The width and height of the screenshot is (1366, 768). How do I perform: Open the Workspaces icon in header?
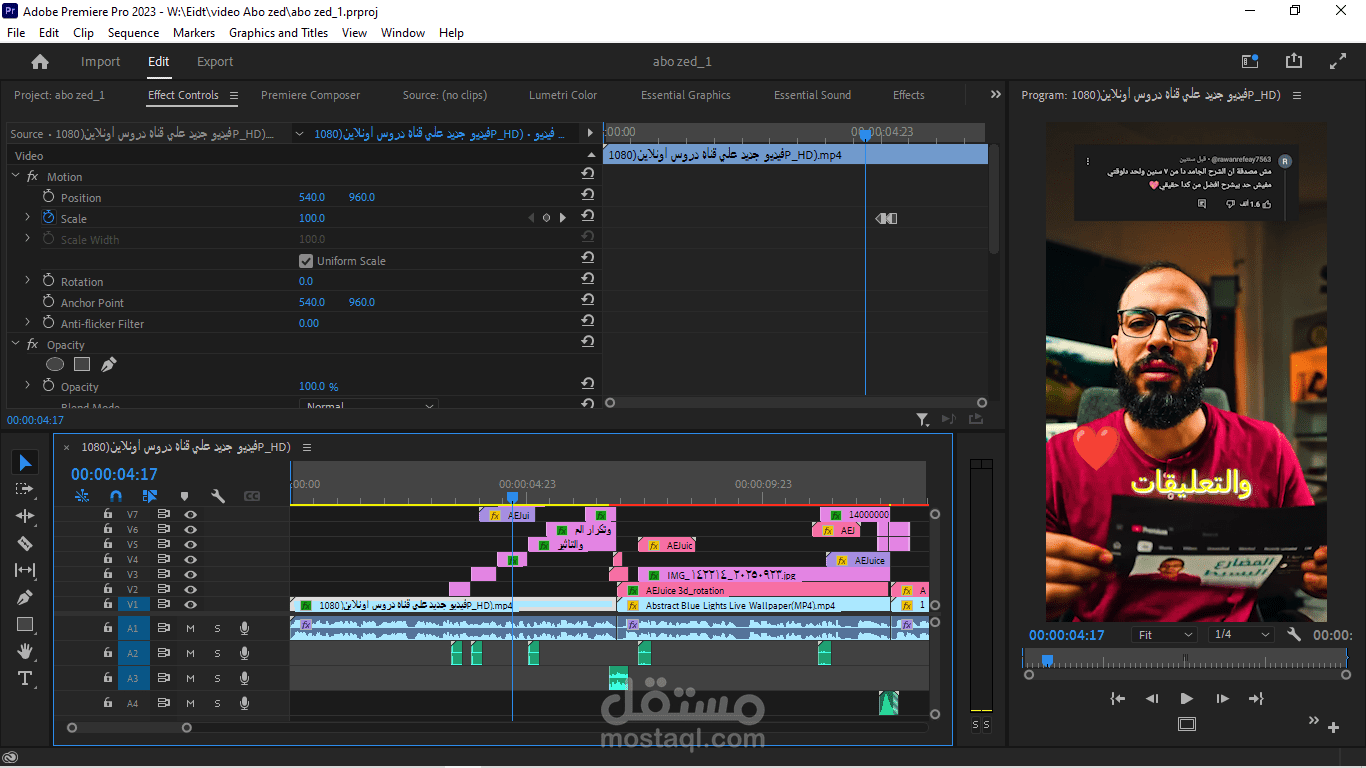[x=1250, y=61]
